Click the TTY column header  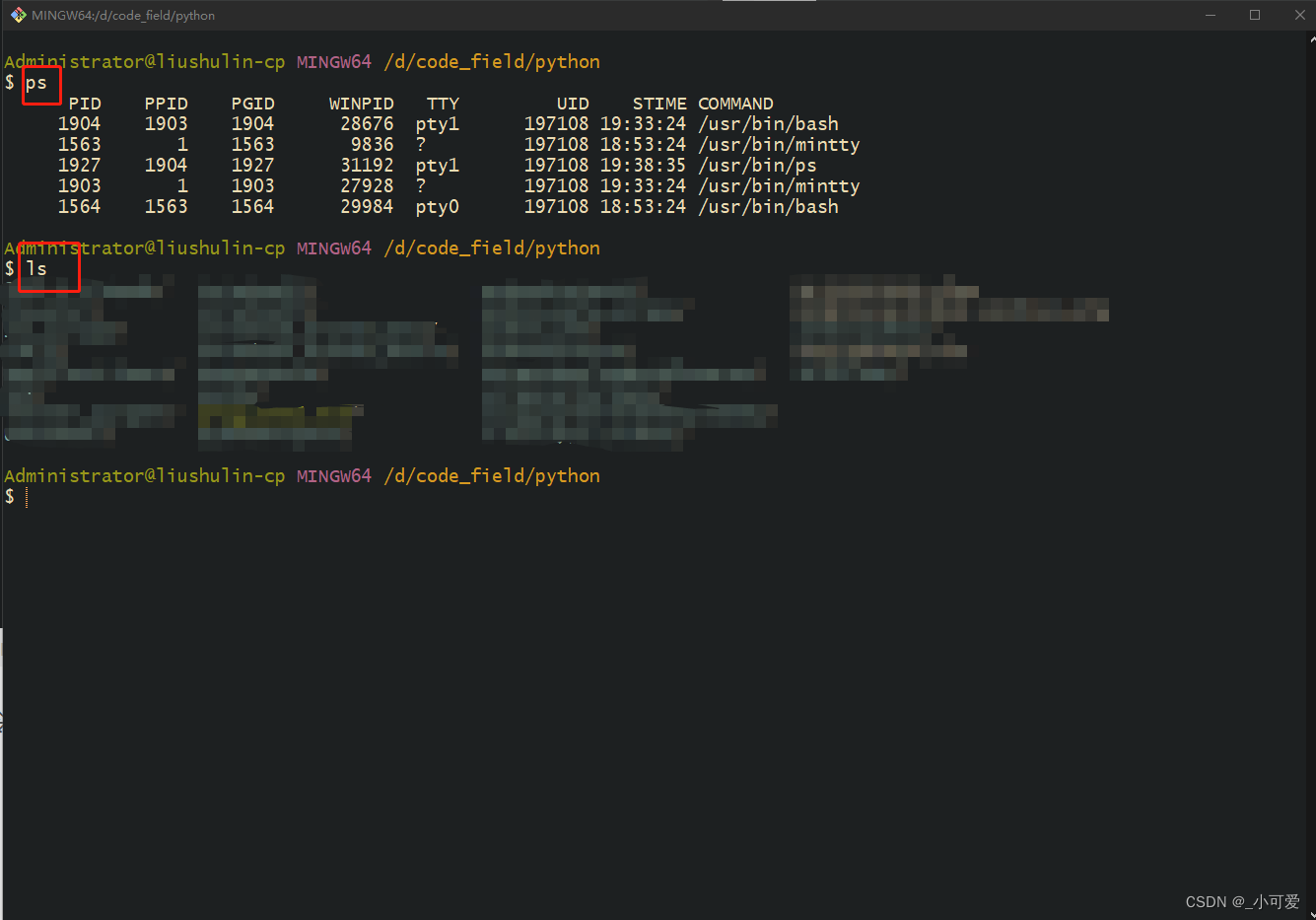[444, 104]
